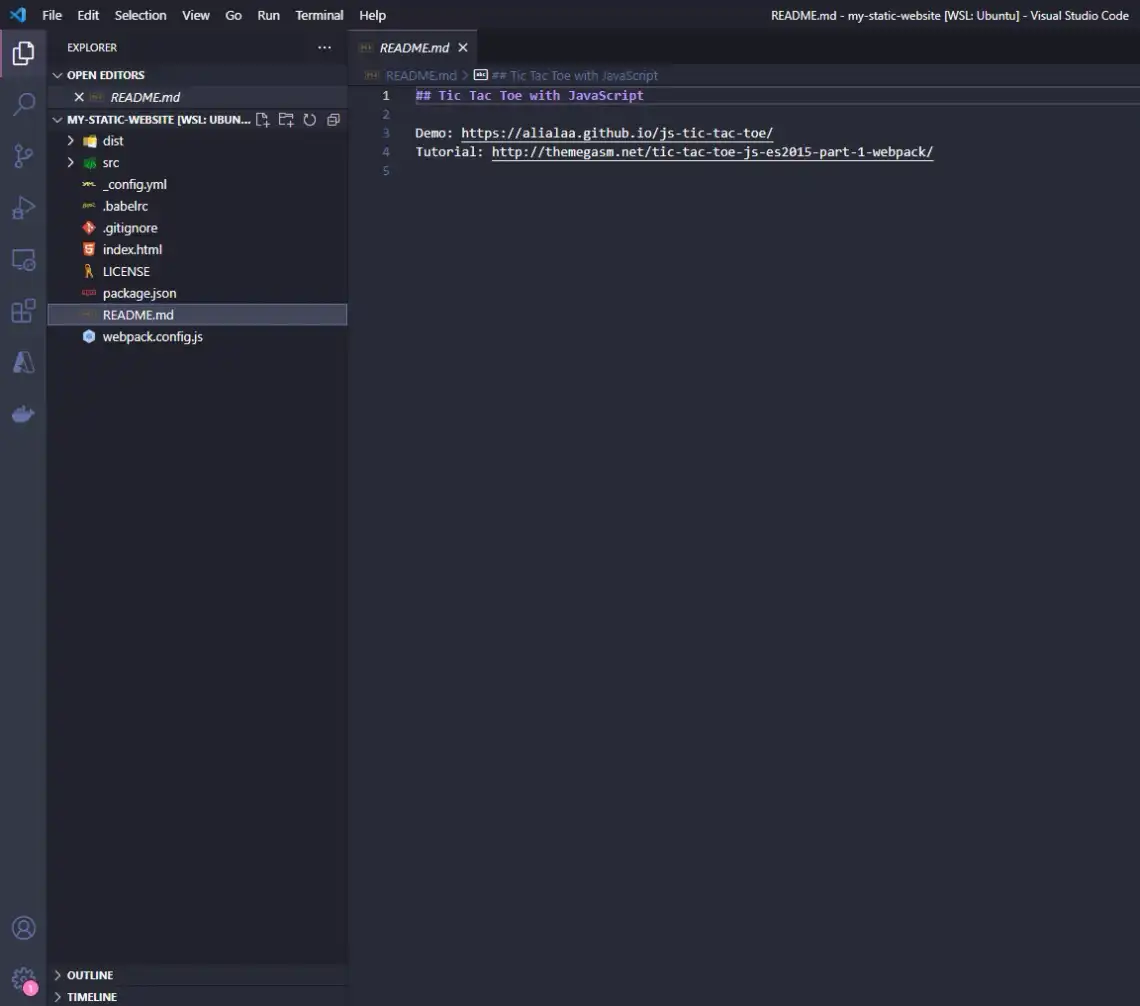The image size is (1140, 1006).
Task: Expand the src folder
Action: click(x=110, y=163)
